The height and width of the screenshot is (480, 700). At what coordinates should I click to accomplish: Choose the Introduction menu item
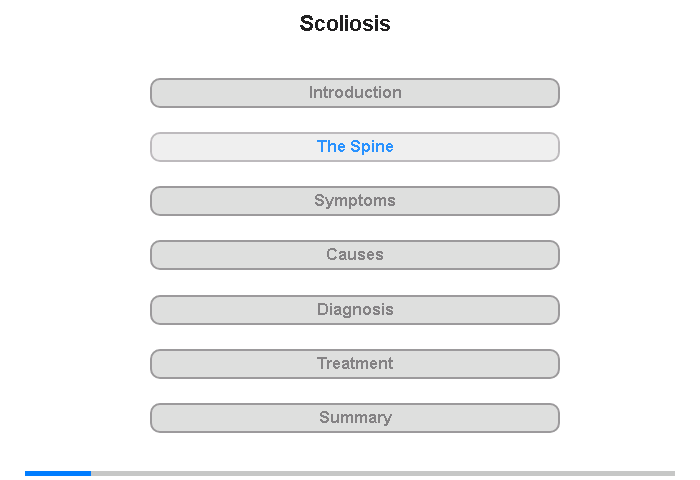tap(355, 93)
